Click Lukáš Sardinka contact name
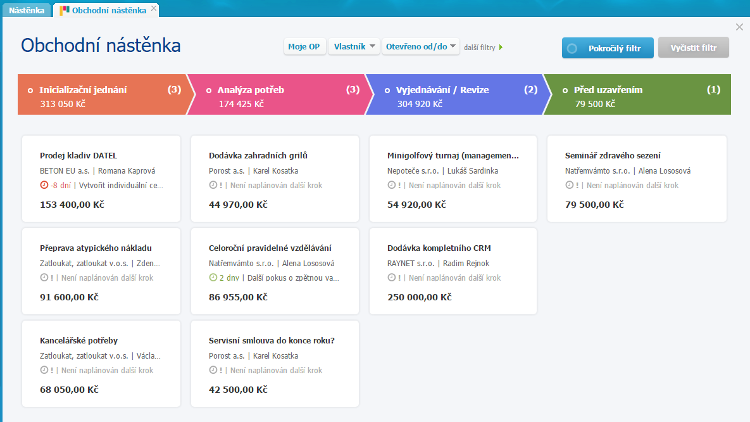 [x=473, y=171]
